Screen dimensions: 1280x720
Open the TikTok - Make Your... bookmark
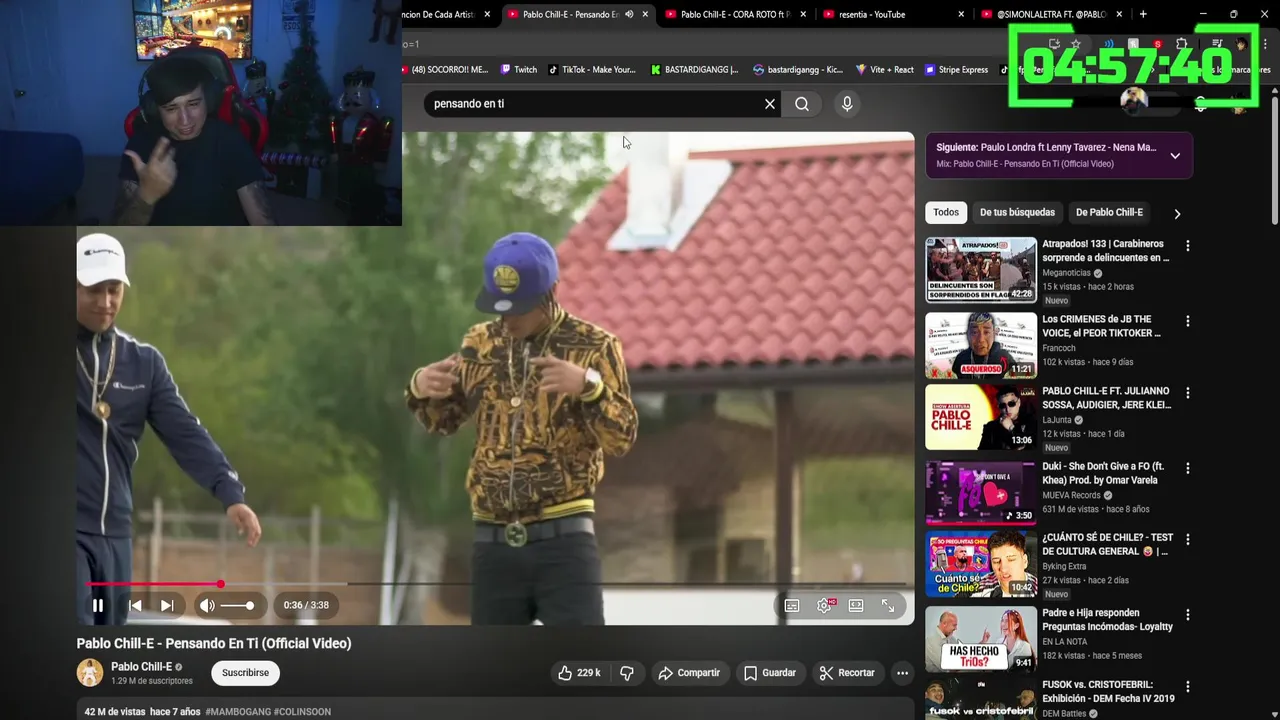click(x=592, y=70)
